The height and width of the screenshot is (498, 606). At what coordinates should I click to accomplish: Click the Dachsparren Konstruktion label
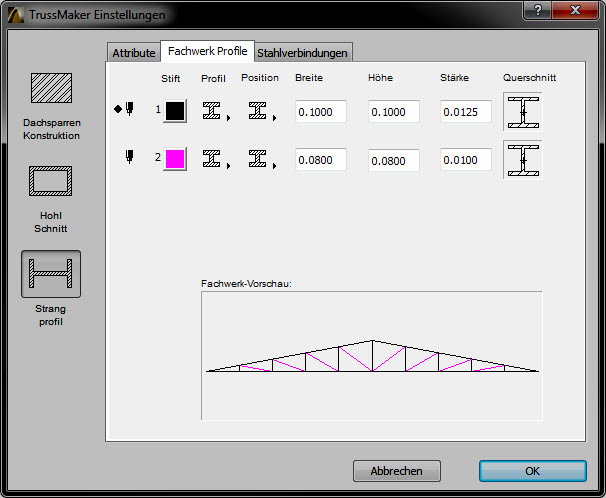click(51, 129)
